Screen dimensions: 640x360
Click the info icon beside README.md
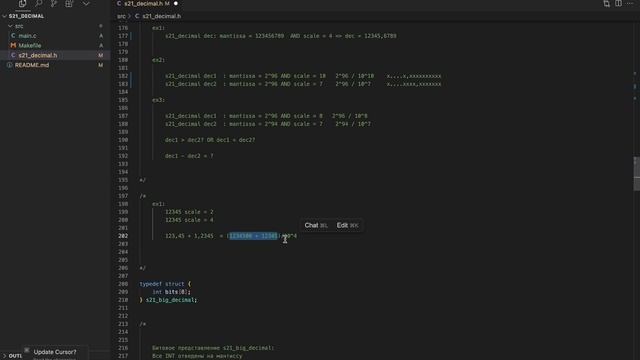click(9, 65)
